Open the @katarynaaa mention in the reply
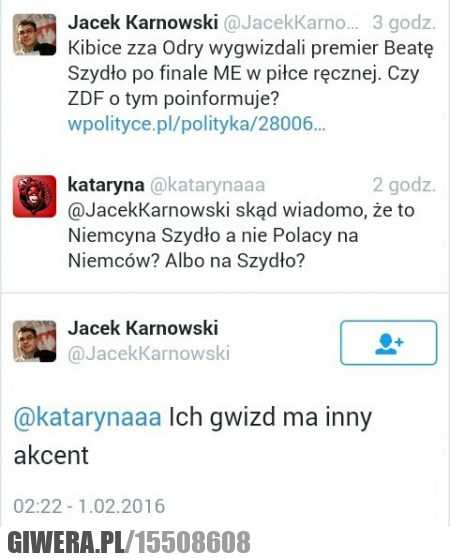 pos(88,417)
